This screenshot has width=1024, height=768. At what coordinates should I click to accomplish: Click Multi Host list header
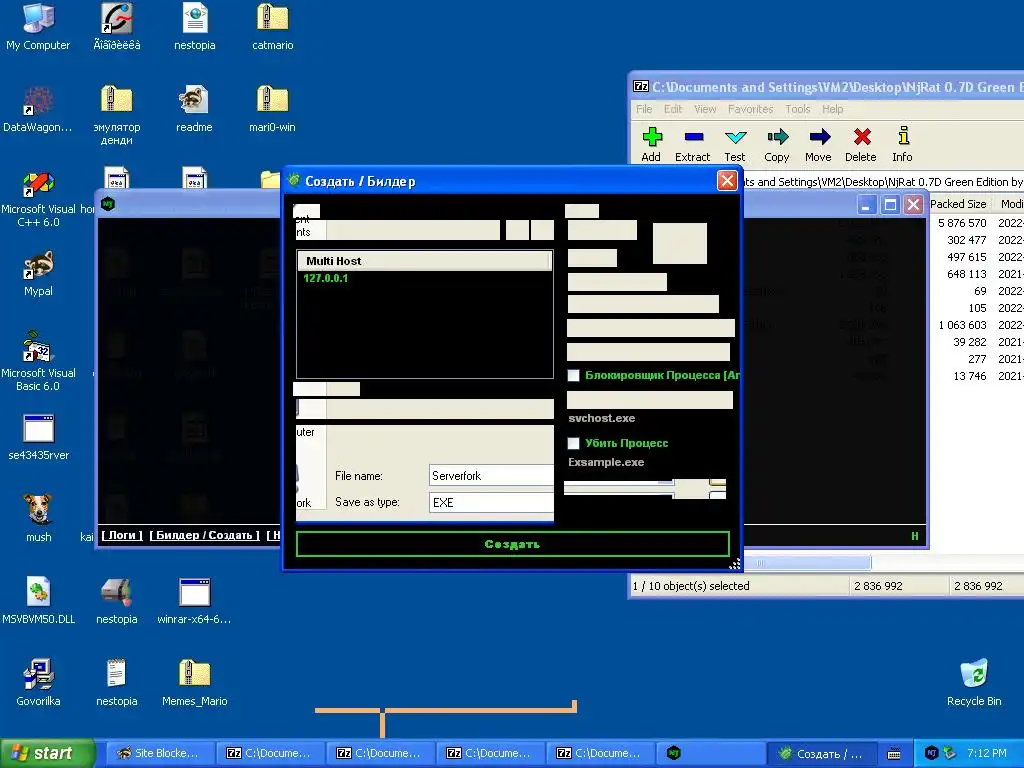(424, 261)
